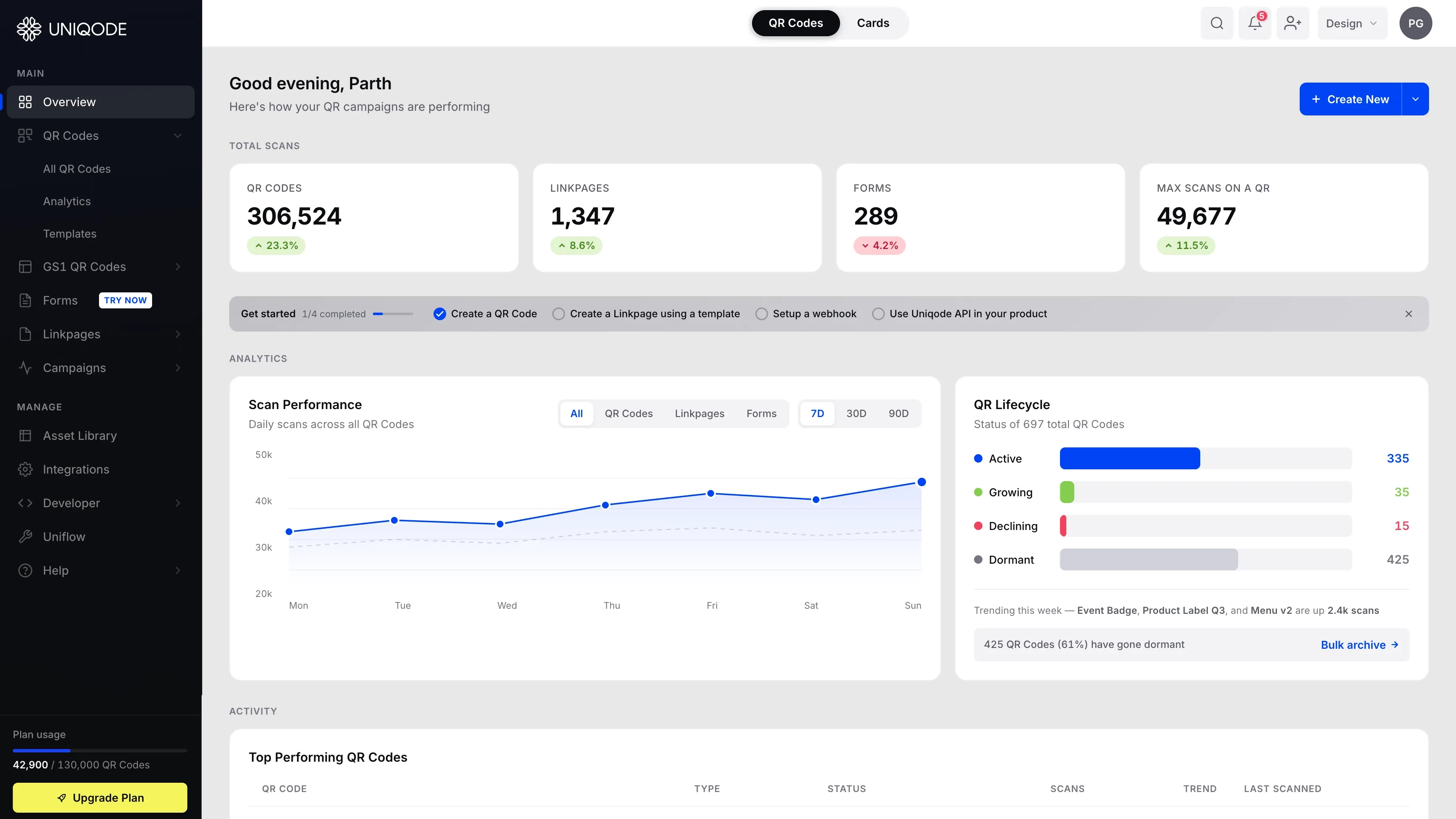Open the PG profile avatar
Image resolution: width=1456 pixels, height=819 pixels.
(1415, 23)
